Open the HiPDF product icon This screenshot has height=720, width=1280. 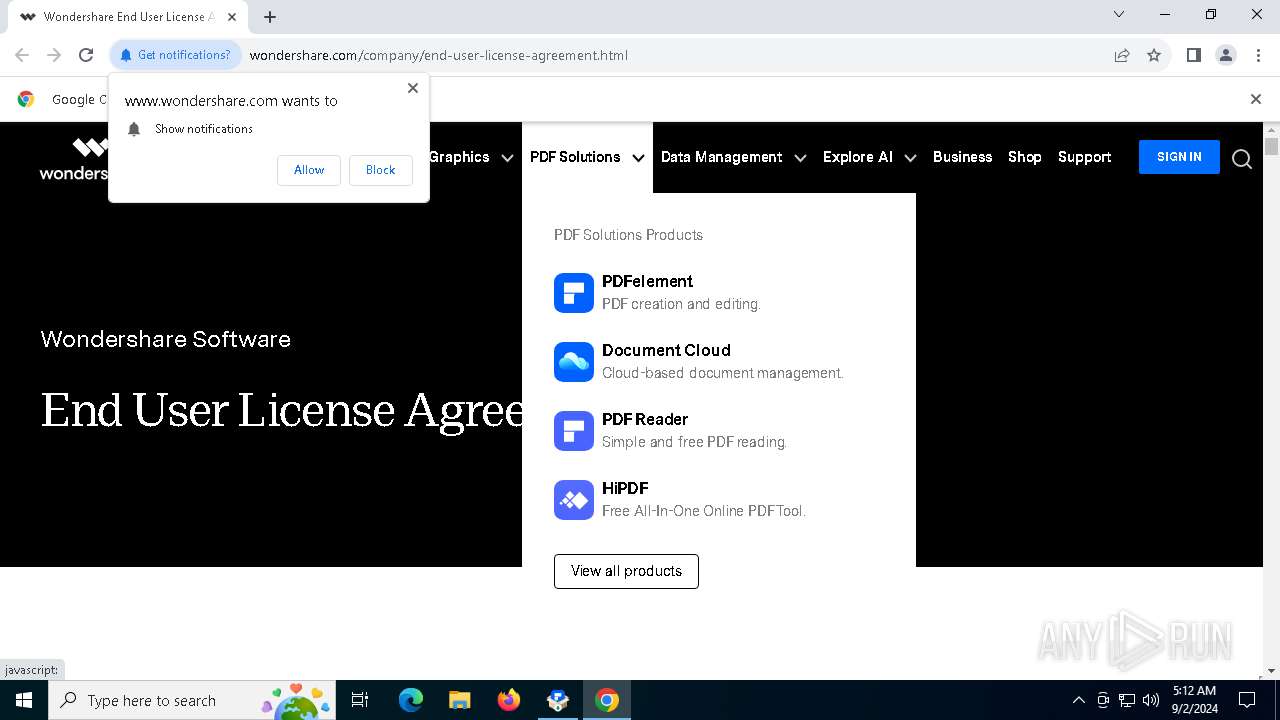point(574,500)
